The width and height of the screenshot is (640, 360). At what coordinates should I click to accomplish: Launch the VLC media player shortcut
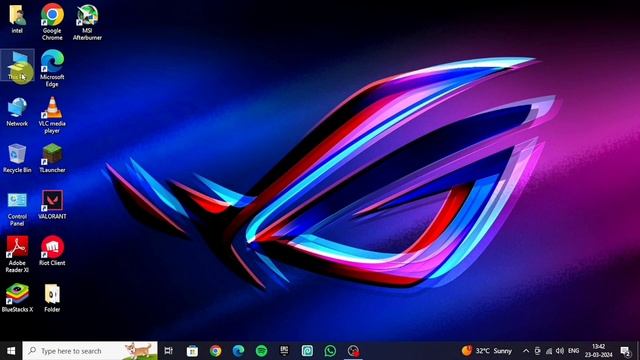pyautogui.click(x=52, y=115)
